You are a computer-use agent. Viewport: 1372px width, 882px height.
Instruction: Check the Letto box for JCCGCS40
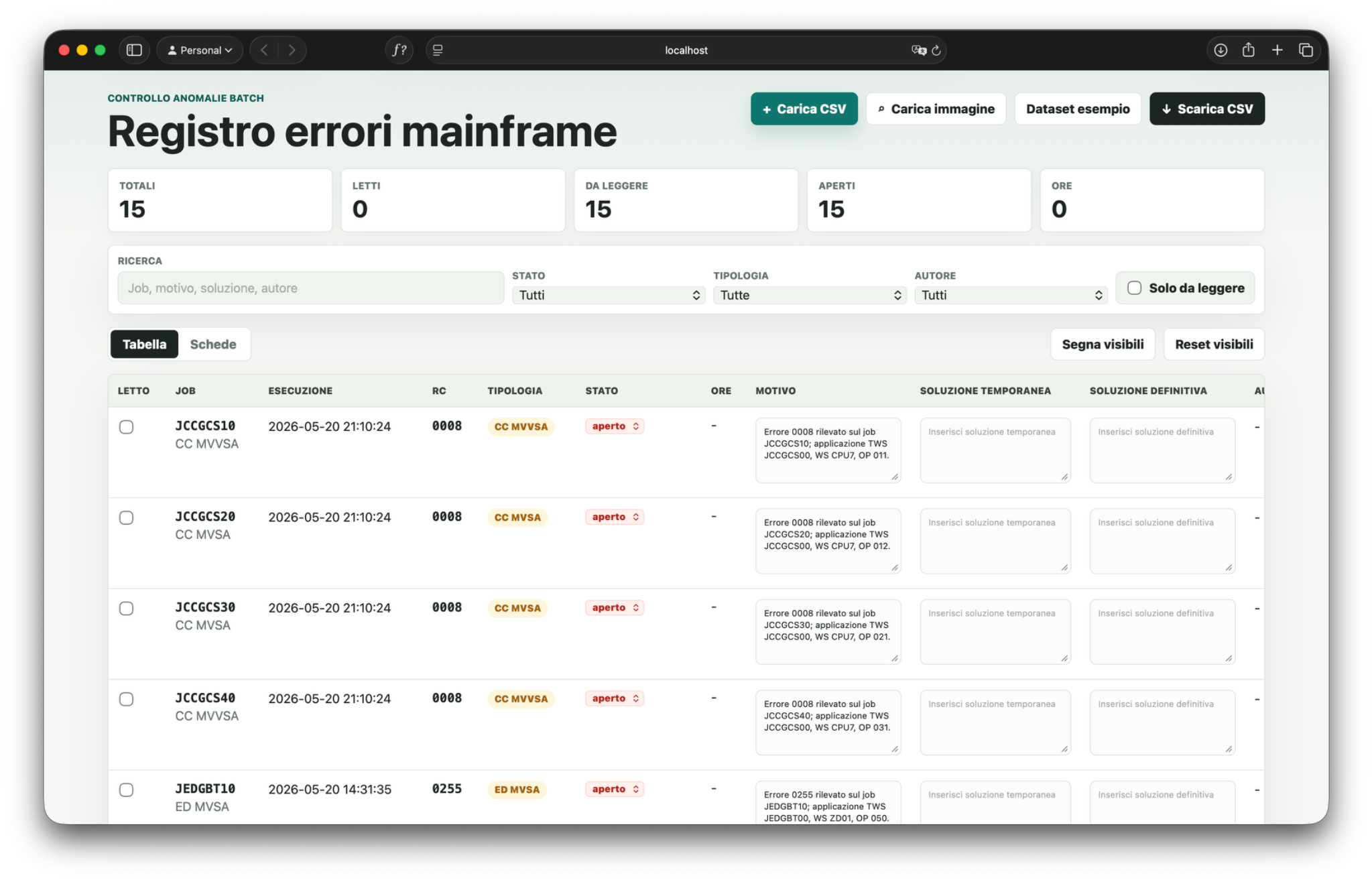point(126,699)
